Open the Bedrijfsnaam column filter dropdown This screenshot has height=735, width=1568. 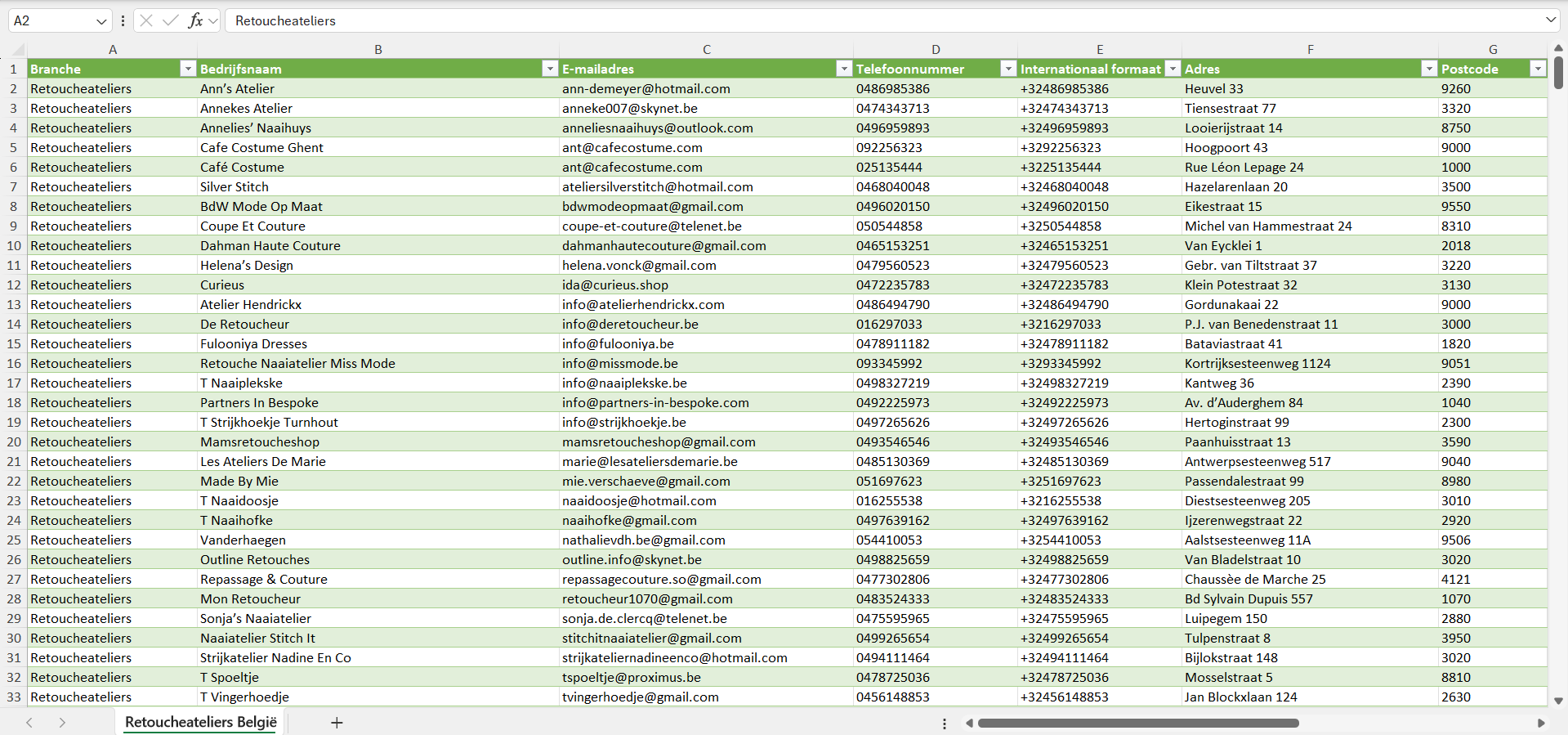pos(550,69)
